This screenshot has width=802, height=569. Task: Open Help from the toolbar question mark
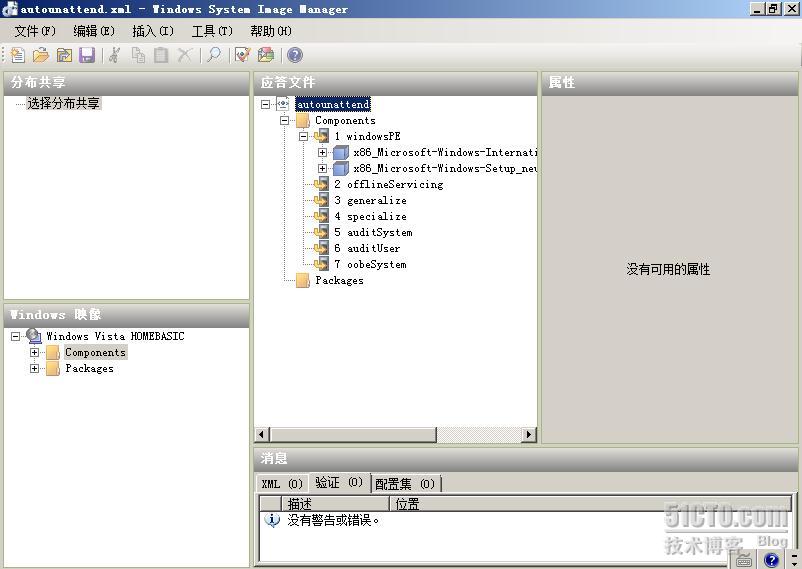coord(295,55)
